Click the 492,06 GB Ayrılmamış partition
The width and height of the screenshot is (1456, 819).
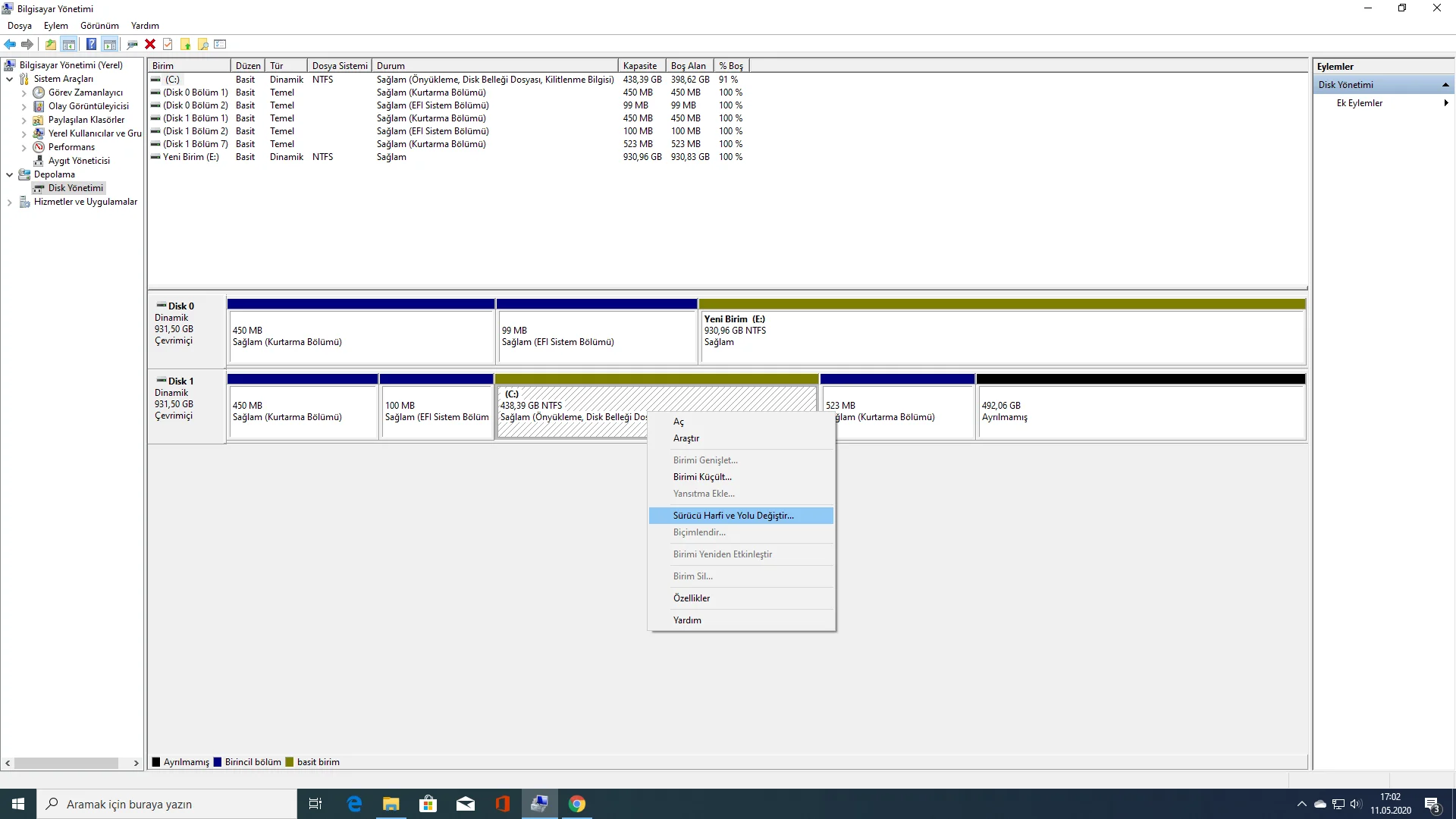[1141, 412]
